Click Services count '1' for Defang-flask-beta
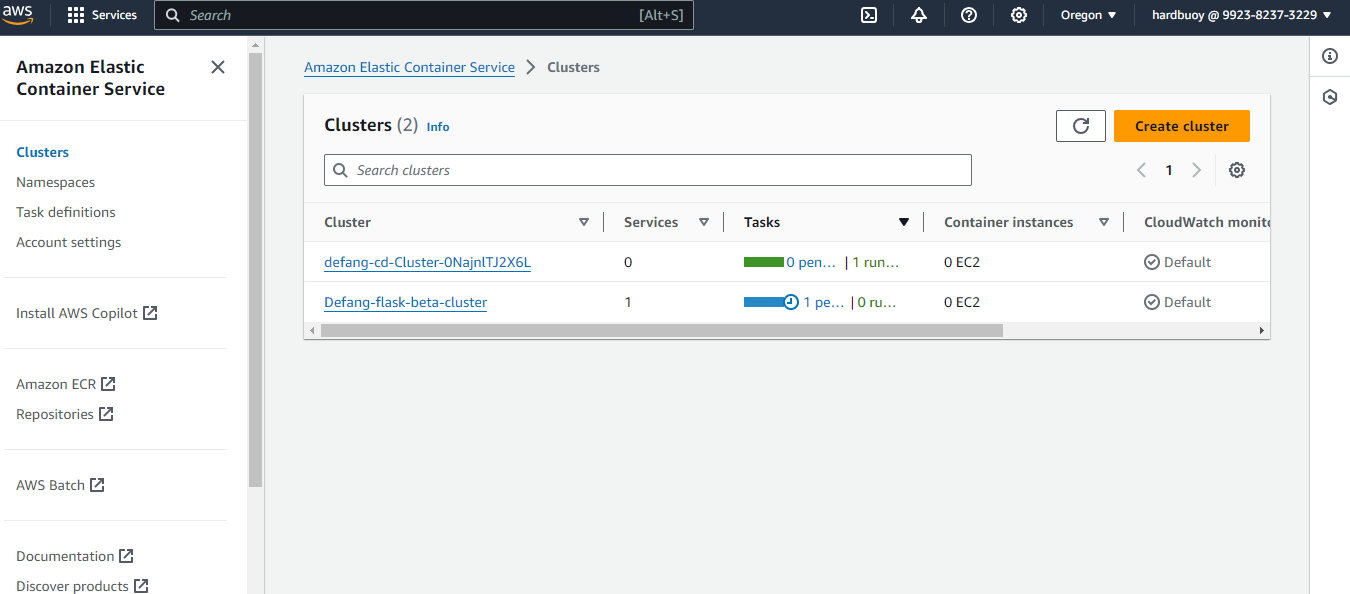Screen dimensions: 1350x594 click(x=628, y=302)
